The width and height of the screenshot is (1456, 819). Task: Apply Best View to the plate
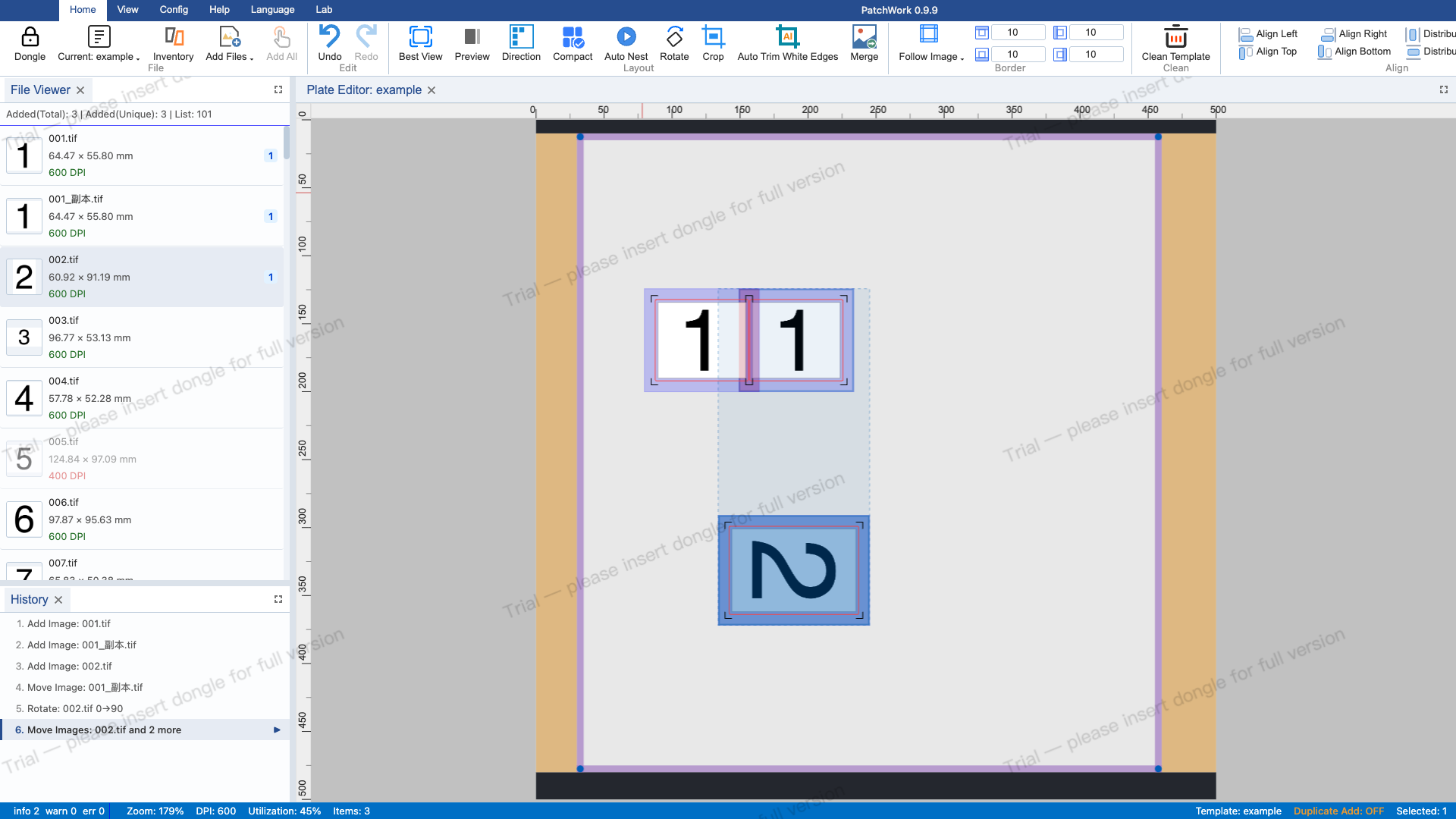tap(420, 44)
